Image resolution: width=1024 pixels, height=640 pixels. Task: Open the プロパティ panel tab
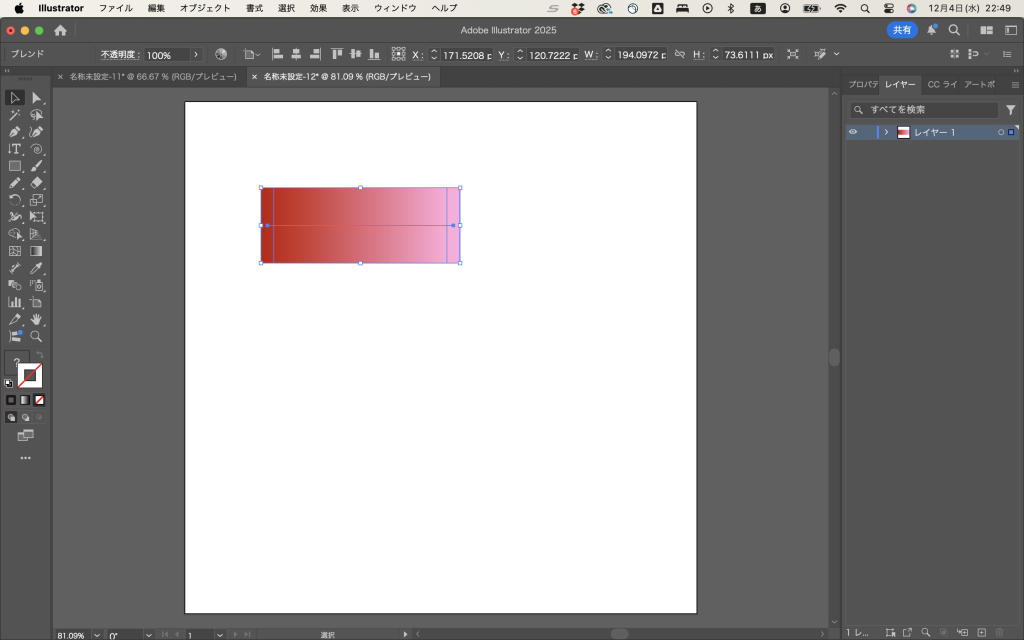(862, 84)
